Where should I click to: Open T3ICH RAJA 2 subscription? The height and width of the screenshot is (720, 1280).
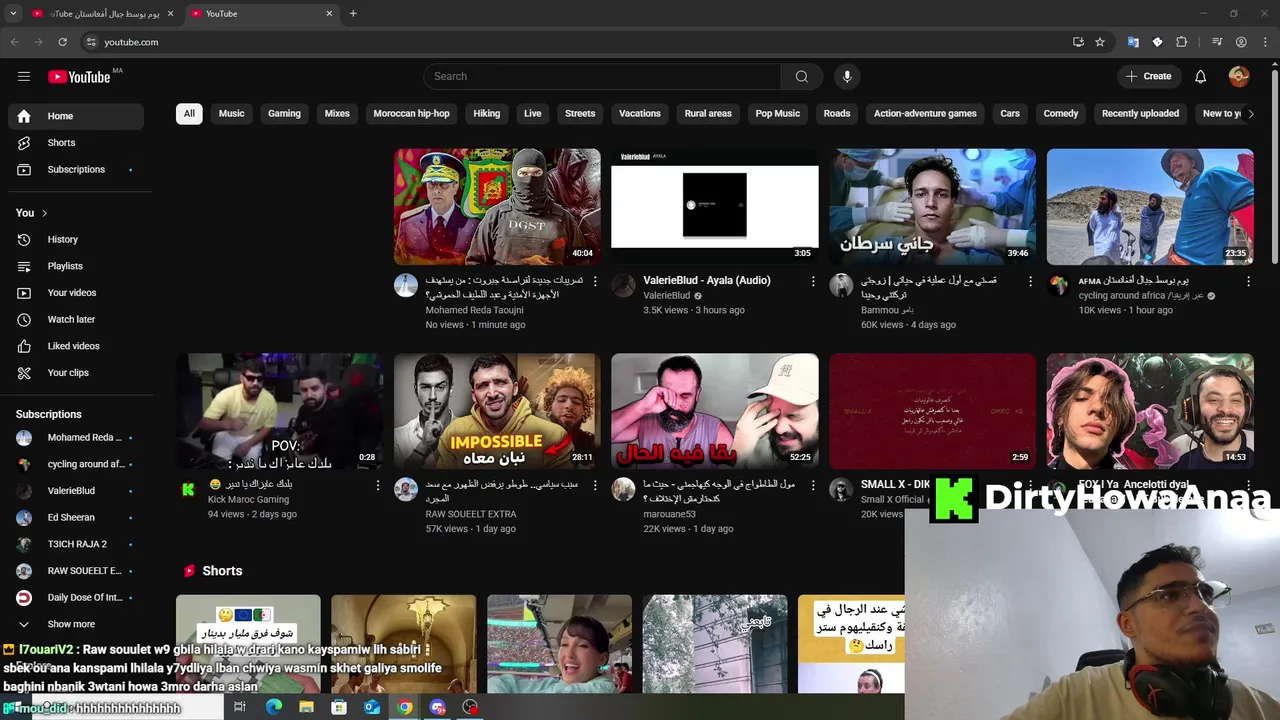(x=76, y=544)
